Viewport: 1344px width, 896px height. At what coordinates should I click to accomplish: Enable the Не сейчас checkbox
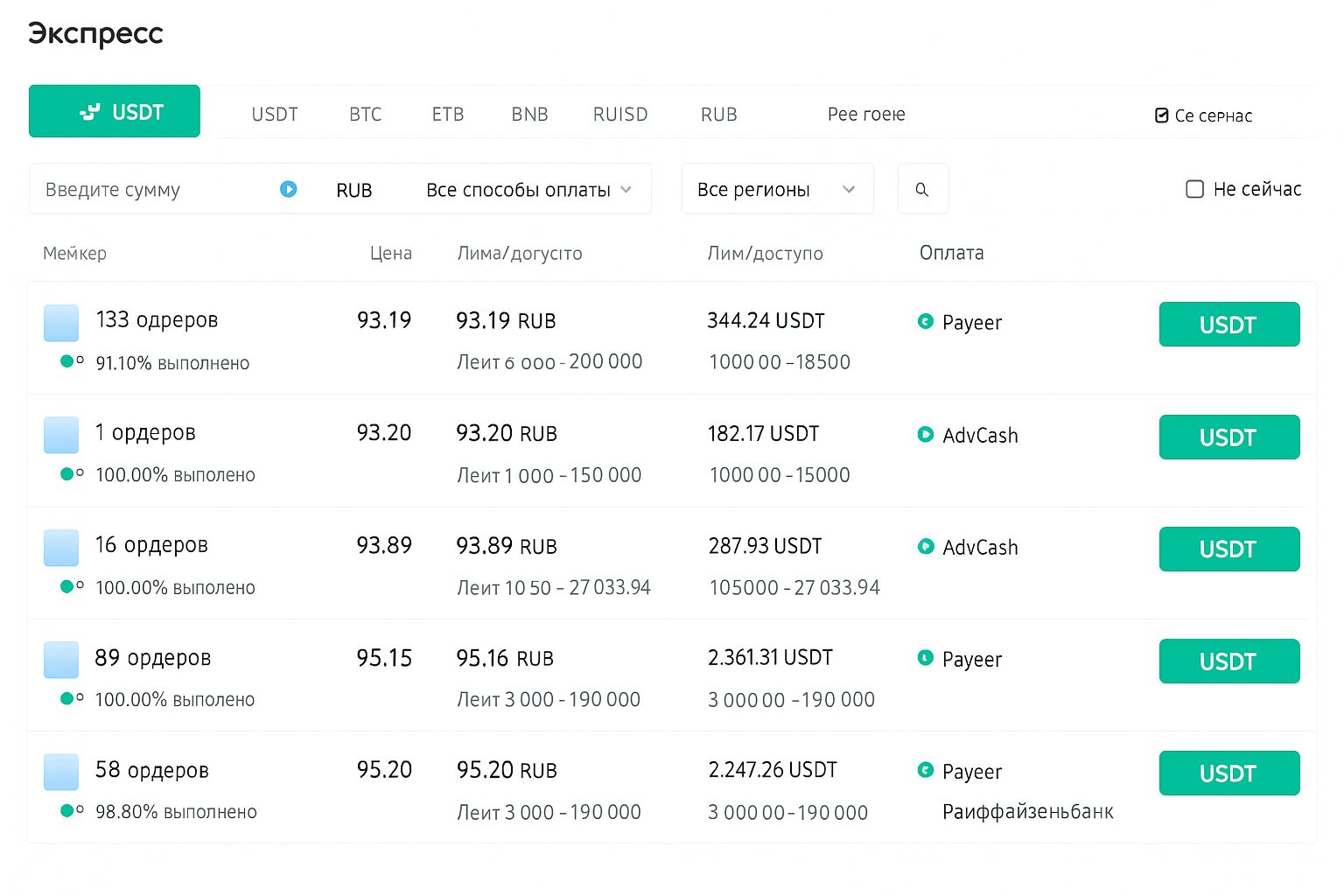[1194, 189]
